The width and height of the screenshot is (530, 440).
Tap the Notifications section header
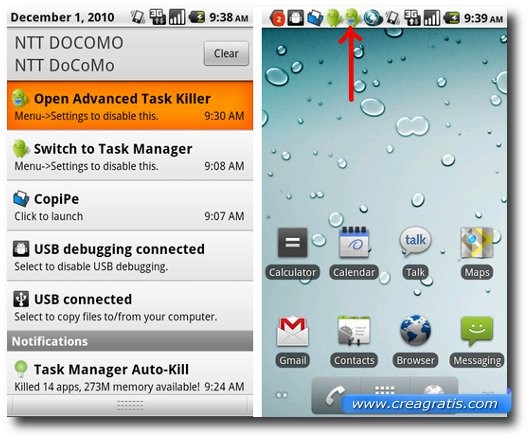(130, 341)
